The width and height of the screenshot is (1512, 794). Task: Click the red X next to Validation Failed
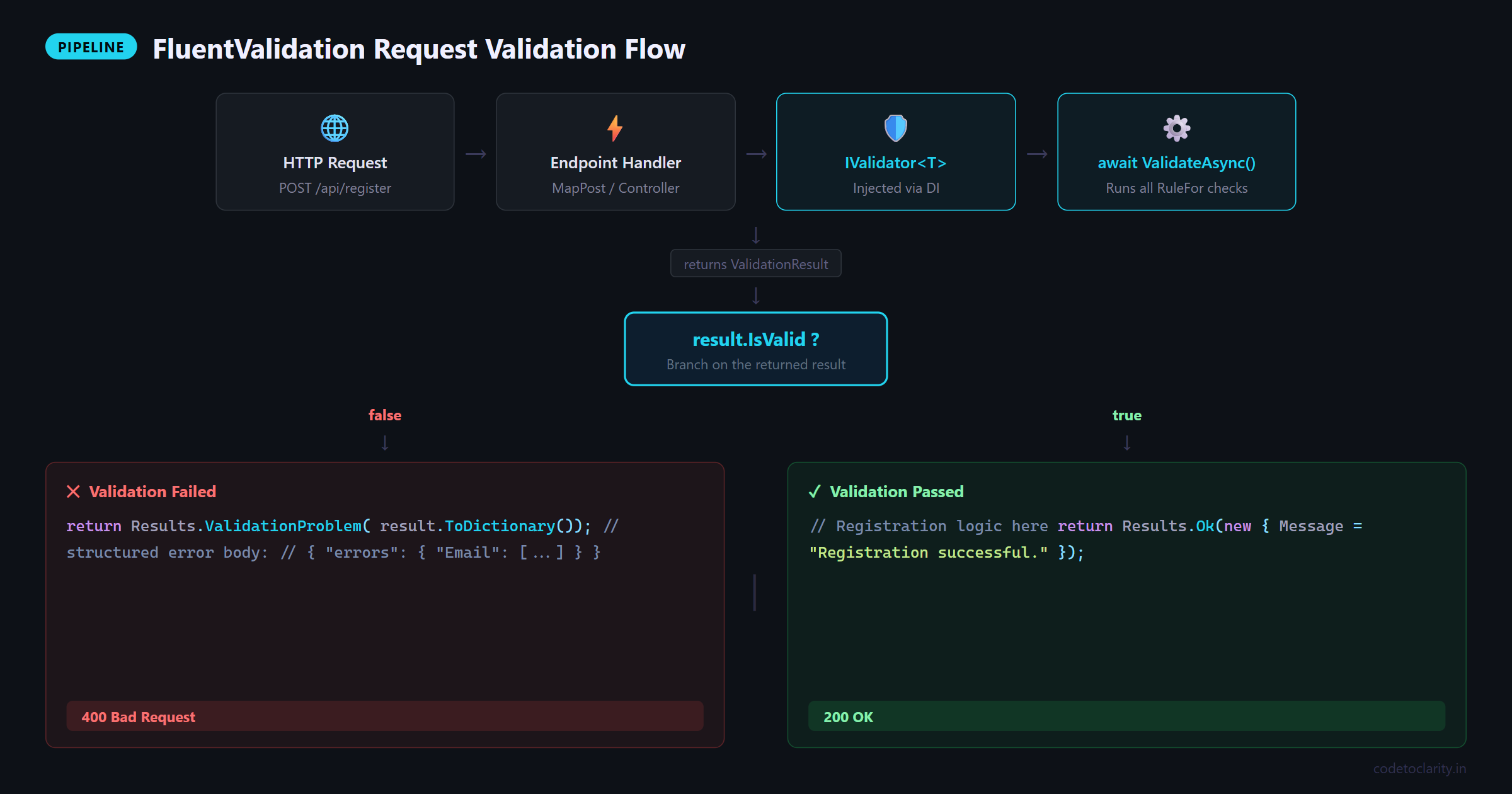pos(74,492)
